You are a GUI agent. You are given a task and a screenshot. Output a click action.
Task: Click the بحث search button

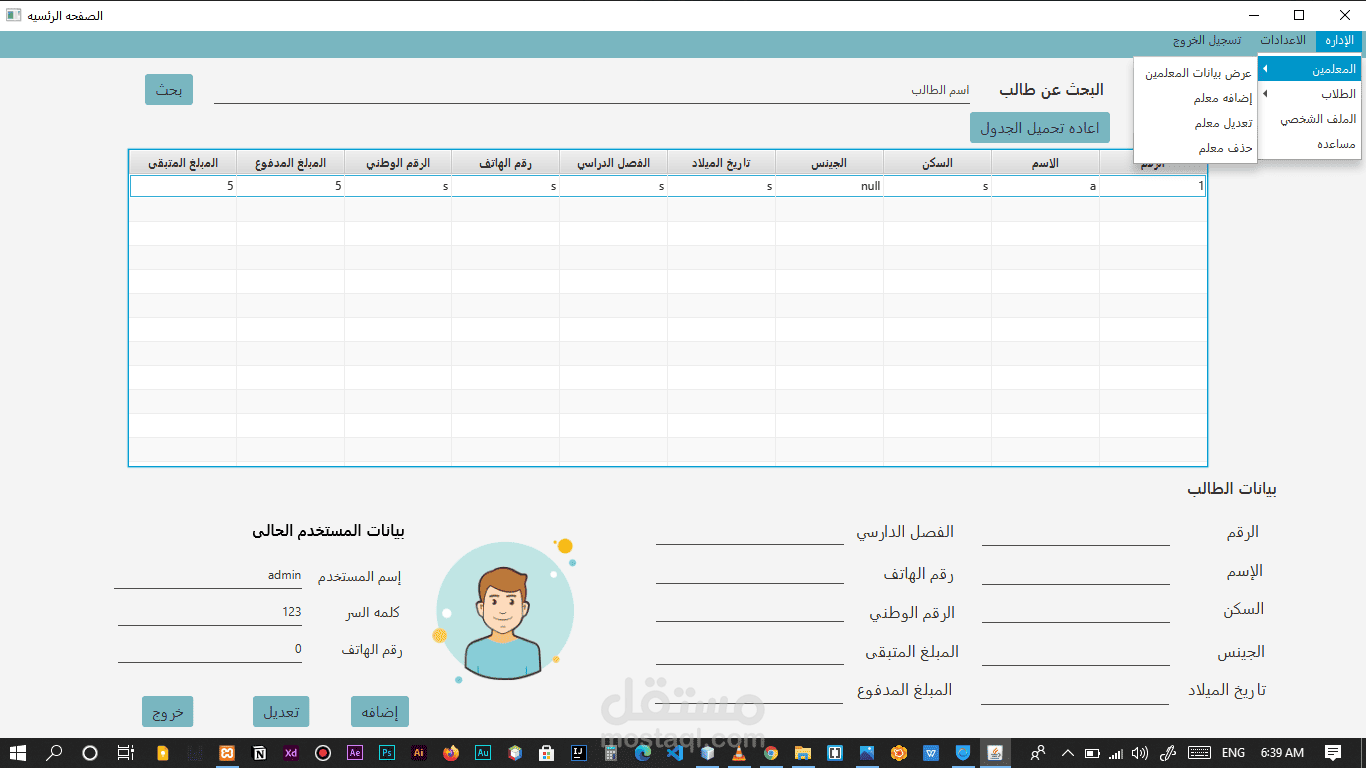[169, 89]
